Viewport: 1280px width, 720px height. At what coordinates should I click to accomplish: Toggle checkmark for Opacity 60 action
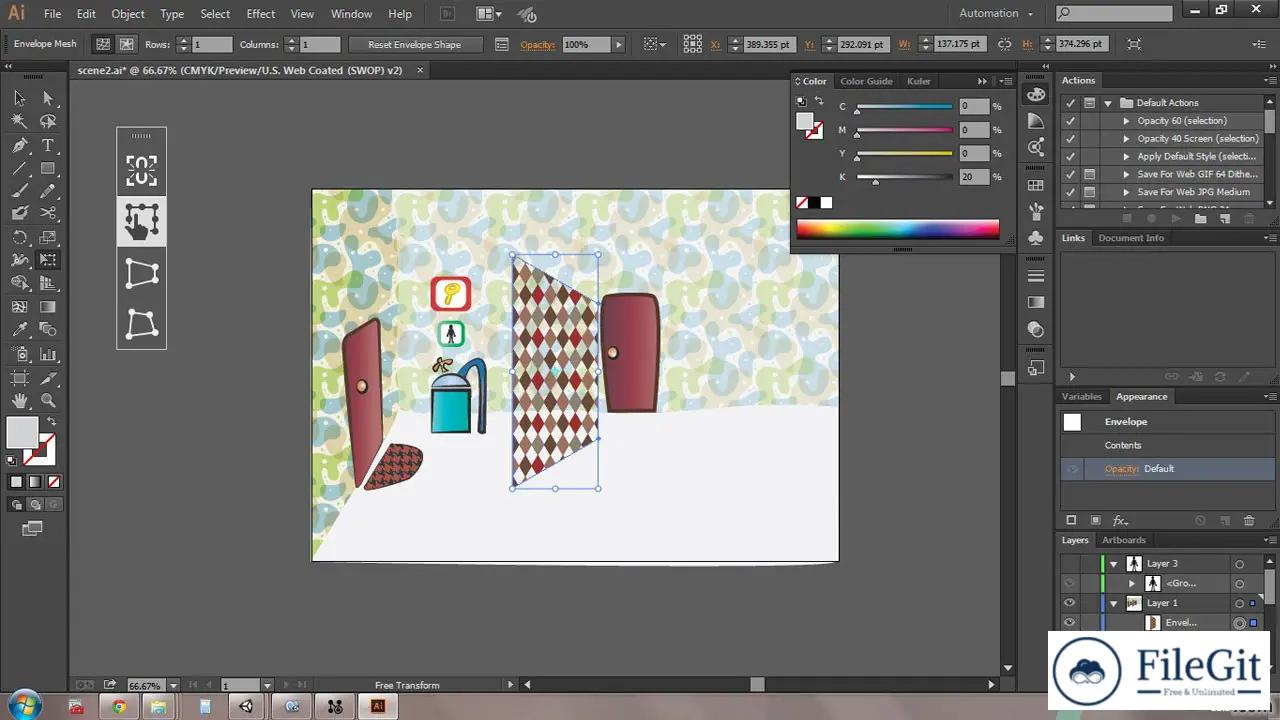(x=1070, y=121)
